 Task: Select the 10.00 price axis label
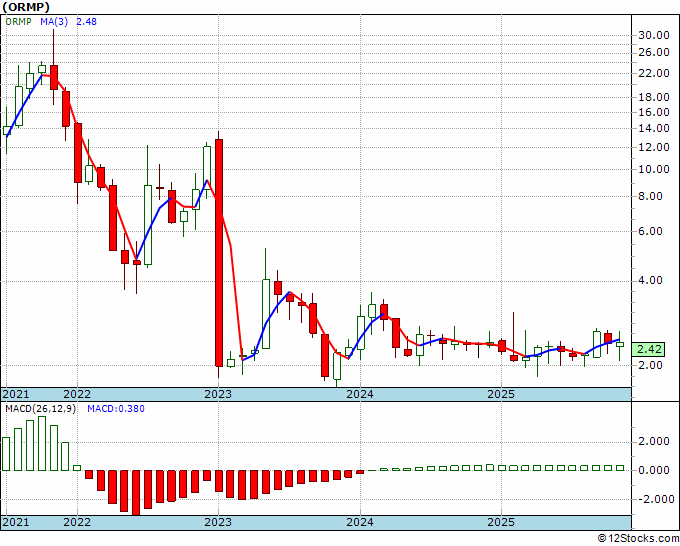tap(654, 169)
